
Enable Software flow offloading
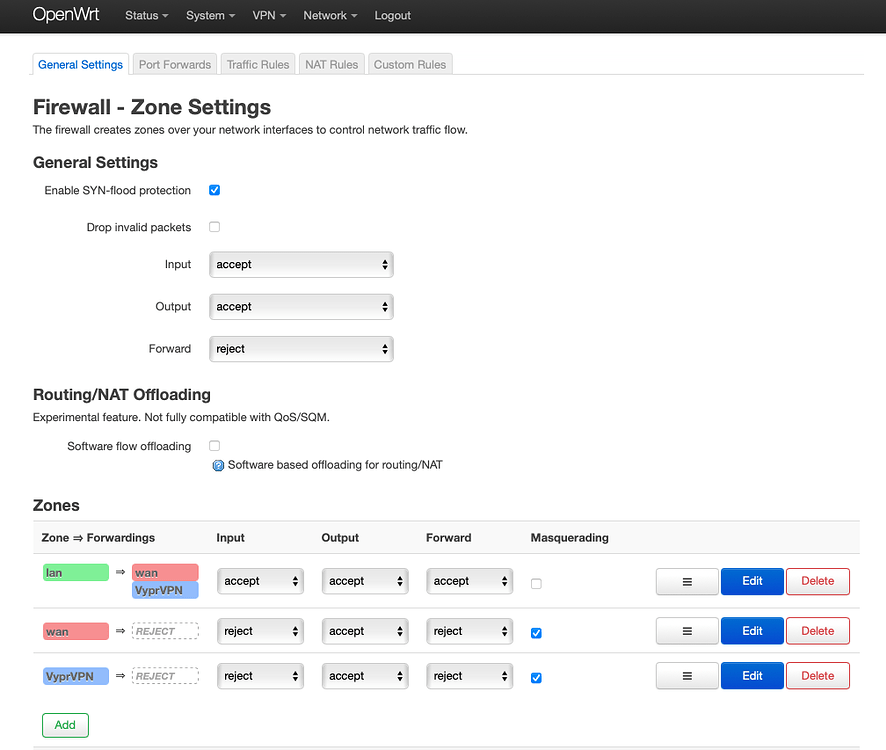pos(214,445)
